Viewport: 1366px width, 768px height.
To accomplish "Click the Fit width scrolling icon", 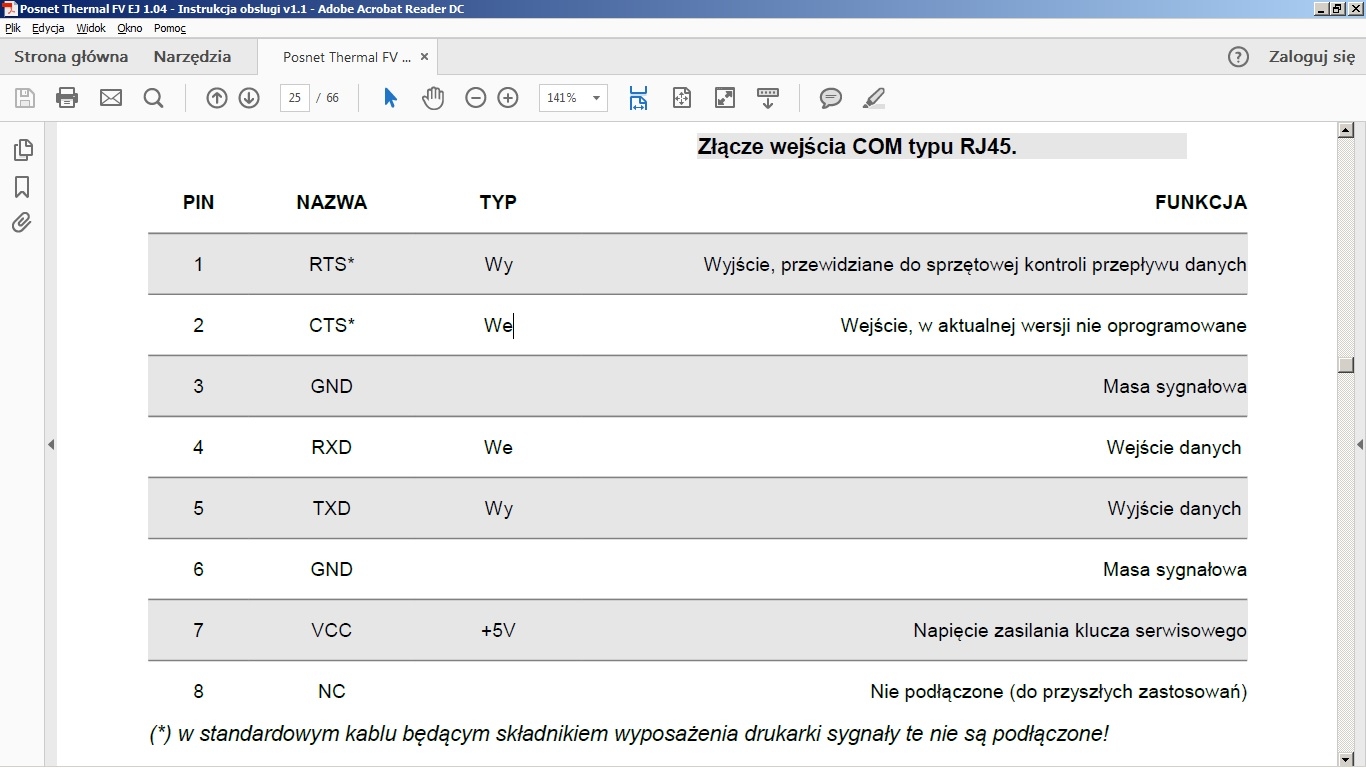I will 638,98.
